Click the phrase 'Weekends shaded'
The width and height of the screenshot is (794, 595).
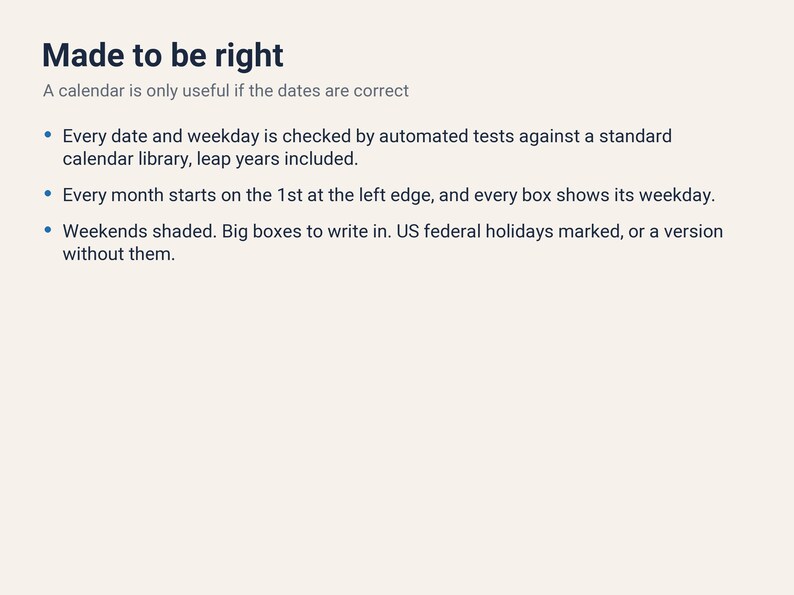coord(138,231)
